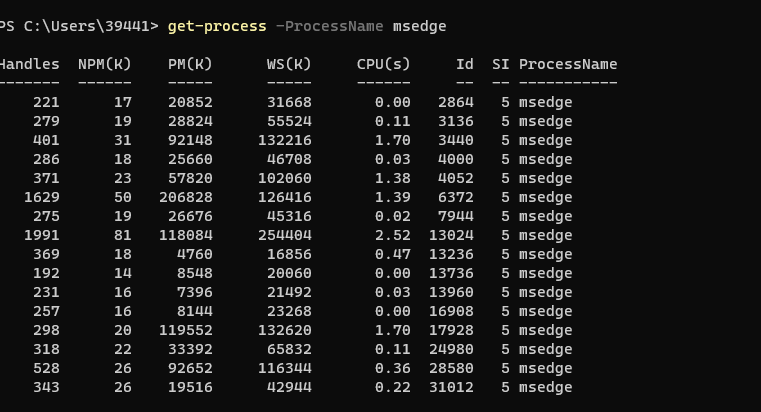The height and width of the screenshot is (412, 761).
Task: Click the prompt path C:\Users\39441
Action: tap(87, 26)
